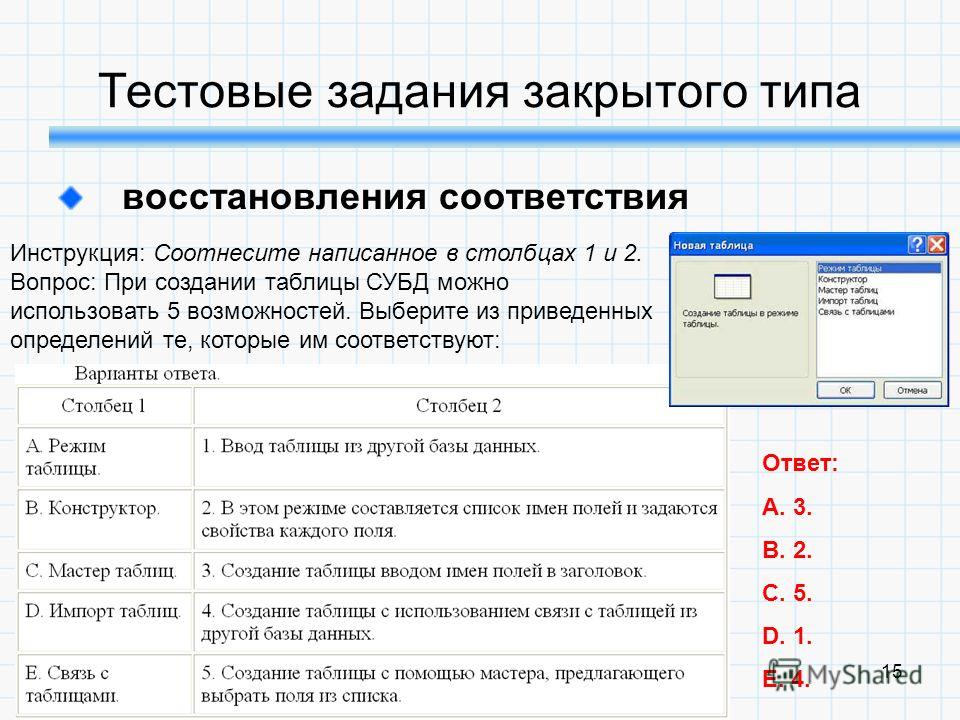The image size is (960, 720).
Task: Close the Новая таблица dialog
Action: pyautogui.click(x=937, y=245)
